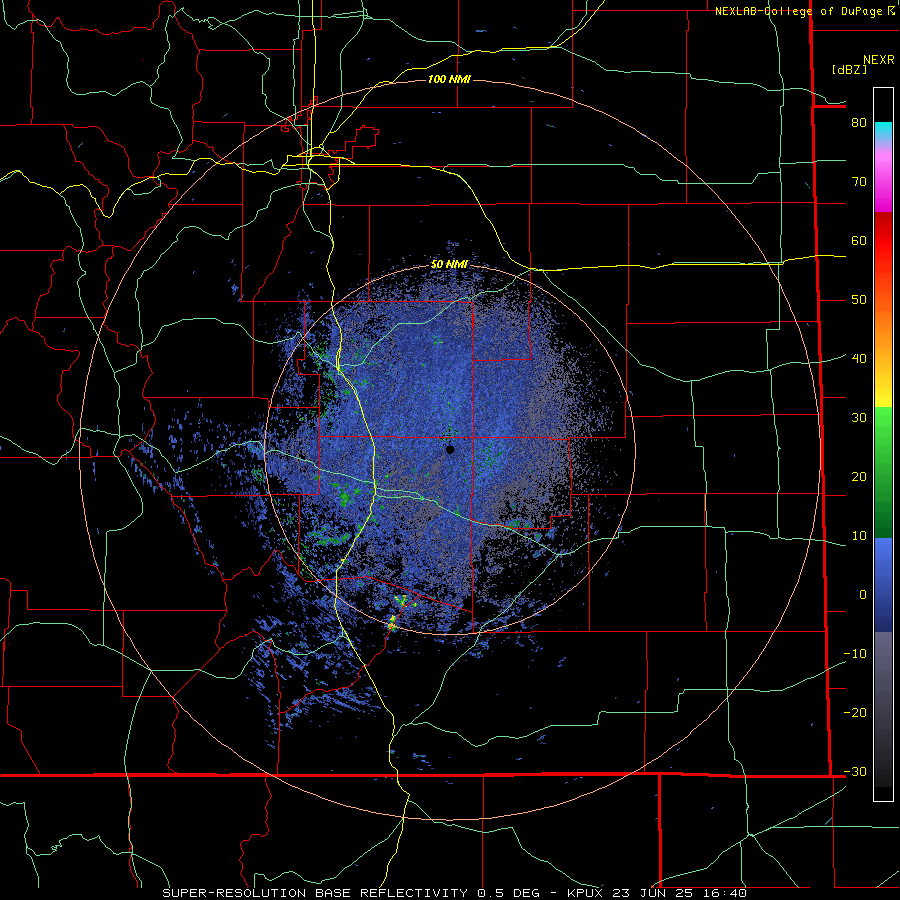Click the "50 NMI" range ring label
This screenshot has width=900, height=900.
(x=449, y=265)
